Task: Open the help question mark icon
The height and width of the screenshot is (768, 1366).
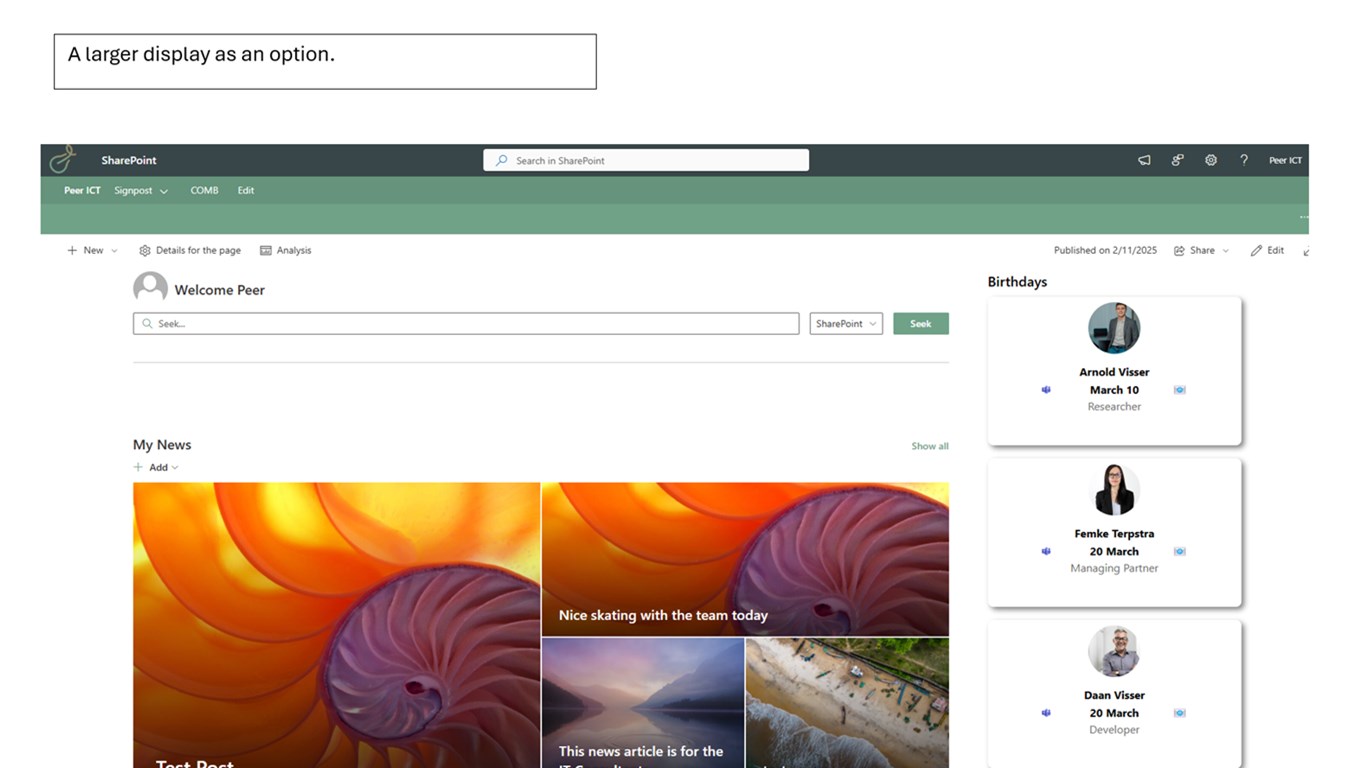Action: click(1244, 160)
